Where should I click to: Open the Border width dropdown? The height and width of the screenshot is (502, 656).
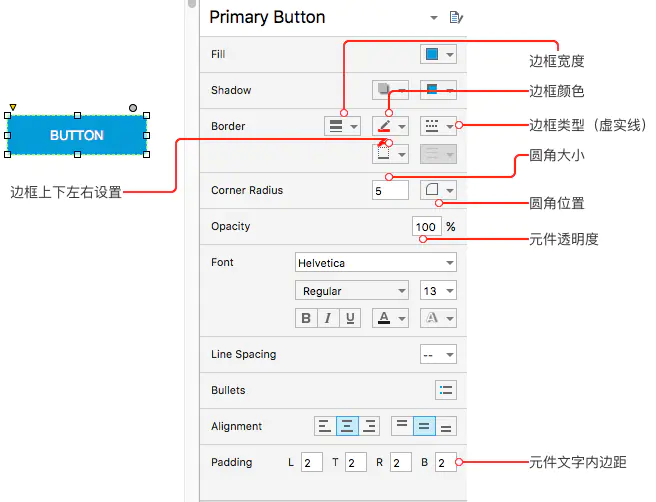pos(342,126)
